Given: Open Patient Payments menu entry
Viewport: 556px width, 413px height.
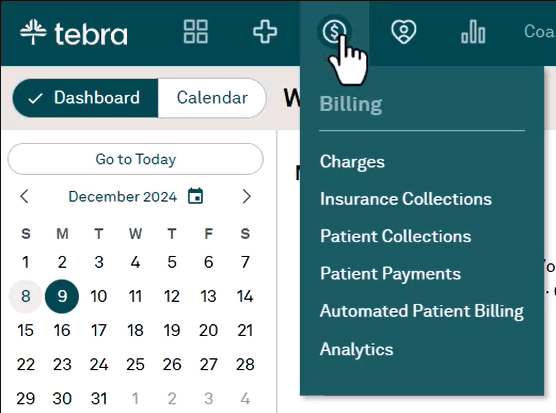Looking at the screenshot, I should pos(390,274).
